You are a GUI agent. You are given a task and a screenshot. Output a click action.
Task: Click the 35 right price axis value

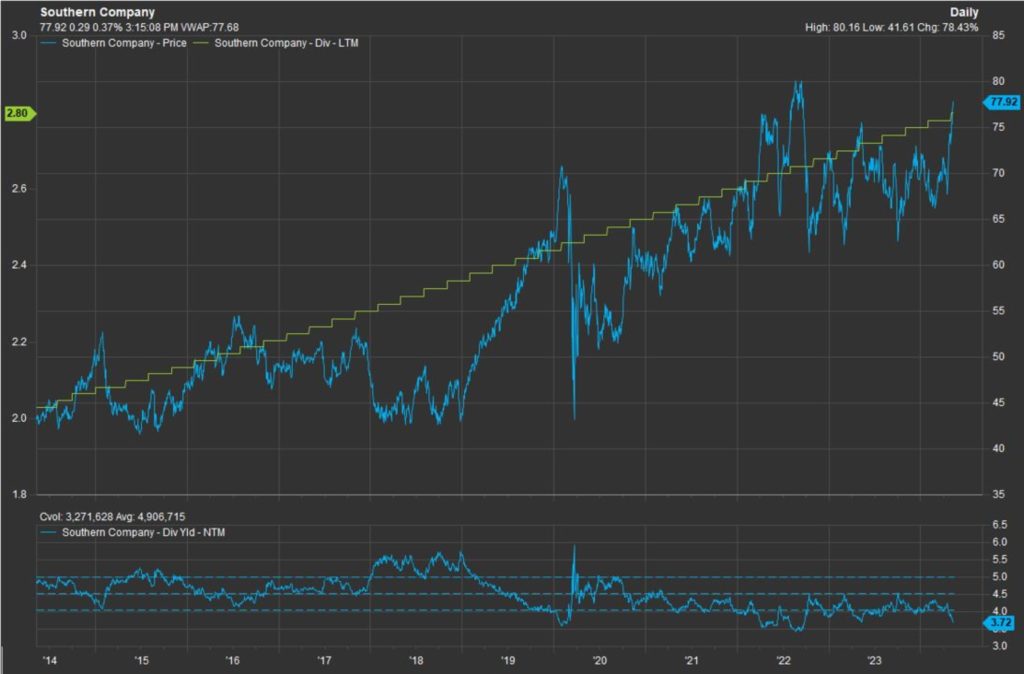click(x=999, y=494)
